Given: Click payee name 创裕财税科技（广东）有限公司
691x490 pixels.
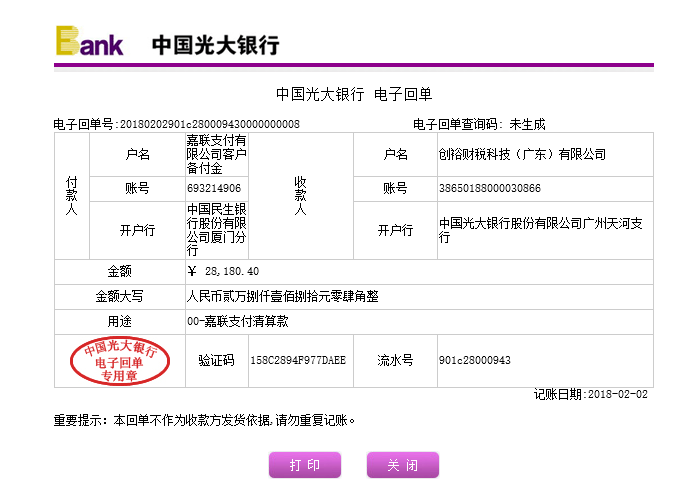Looking at the screenshot, I should (x=522, y=155).
